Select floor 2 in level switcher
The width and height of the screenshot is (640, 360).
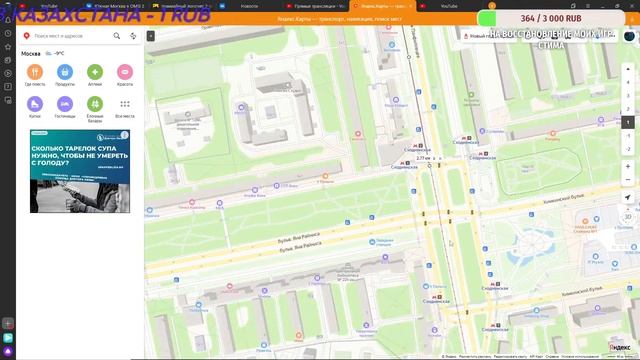click(628, 109)
